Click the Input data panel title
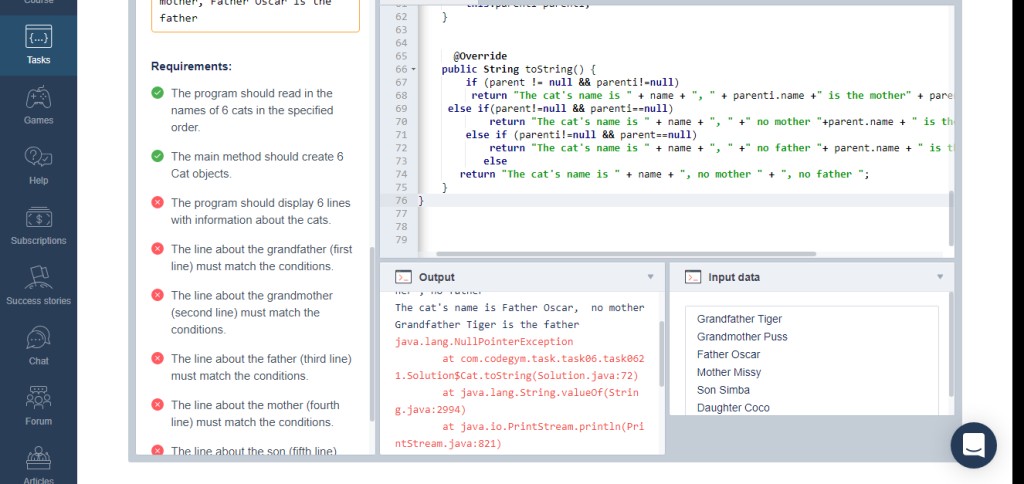The width and height of the screenshot is (1024, 484). [x=734, y=277]
